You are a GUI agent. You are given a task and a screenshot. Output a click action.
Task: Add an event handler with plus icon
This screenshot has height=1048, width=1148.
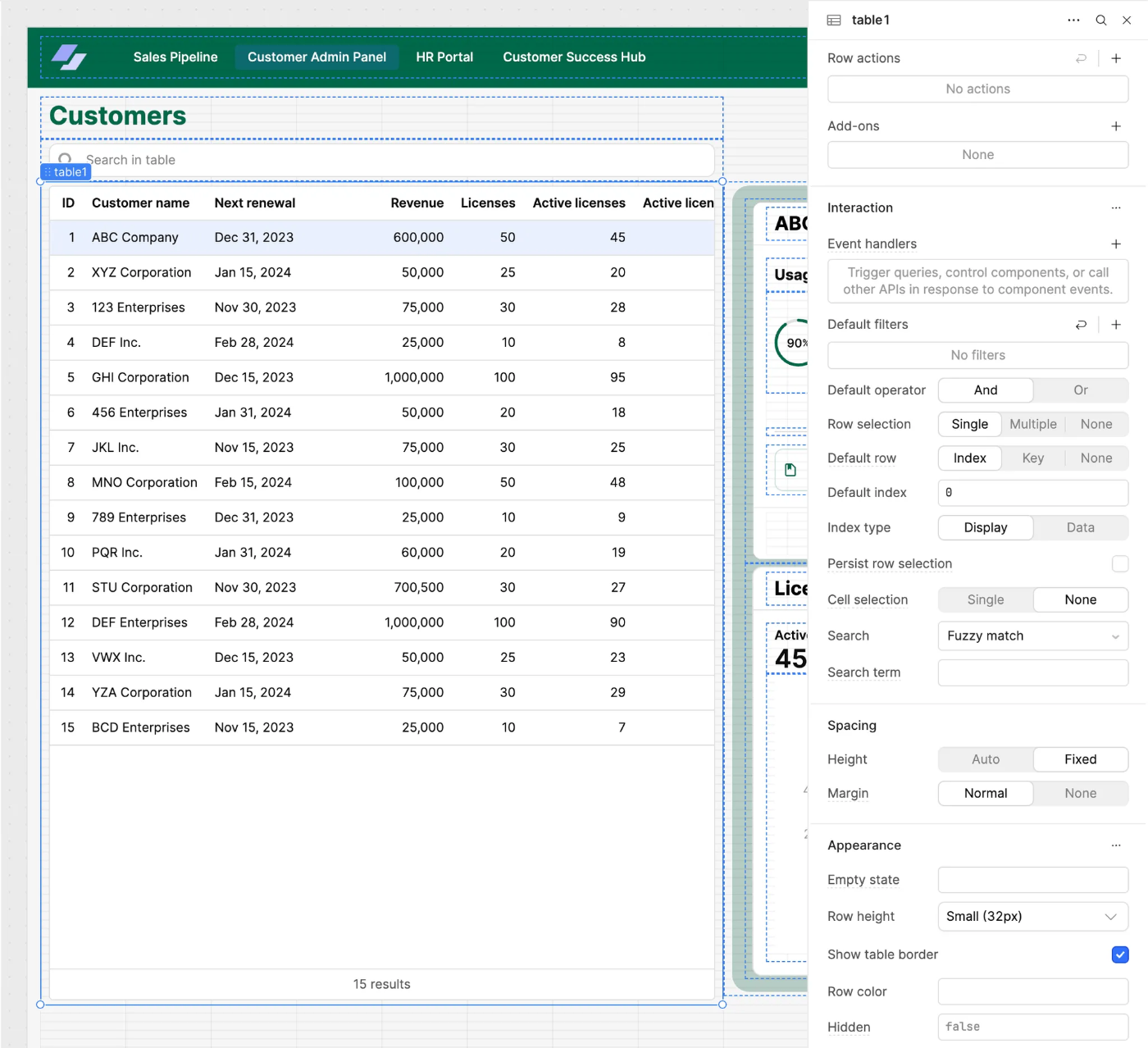click(1116, 244)
